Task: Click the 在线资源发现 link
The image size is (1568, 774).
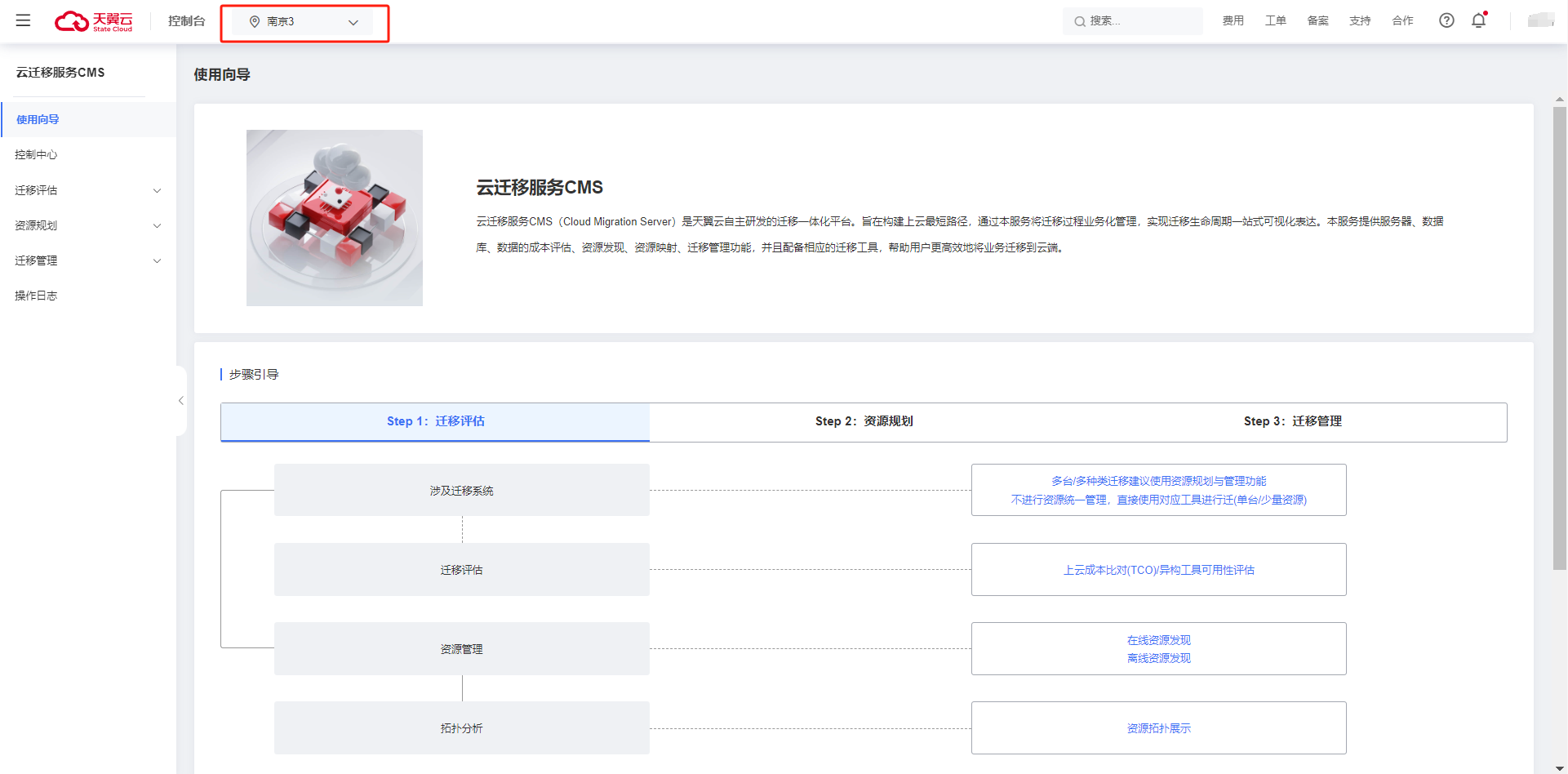Action: pos(1158,640)
